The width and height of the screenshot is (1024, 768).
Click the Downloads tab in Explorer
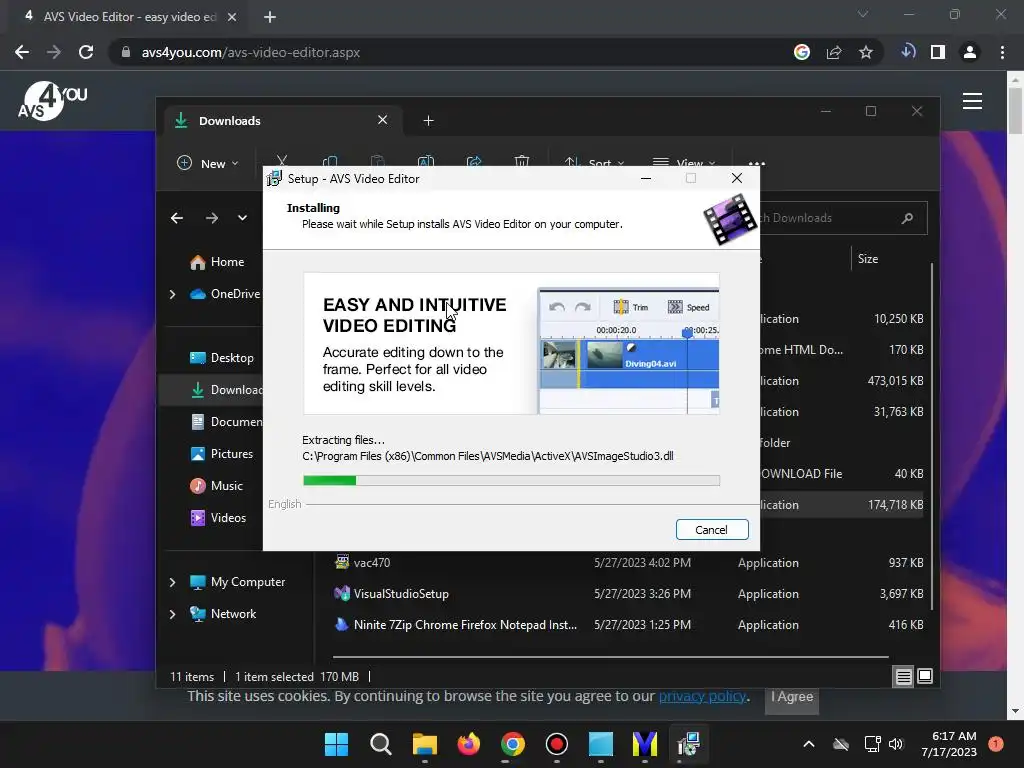click(x=282, y=121)
